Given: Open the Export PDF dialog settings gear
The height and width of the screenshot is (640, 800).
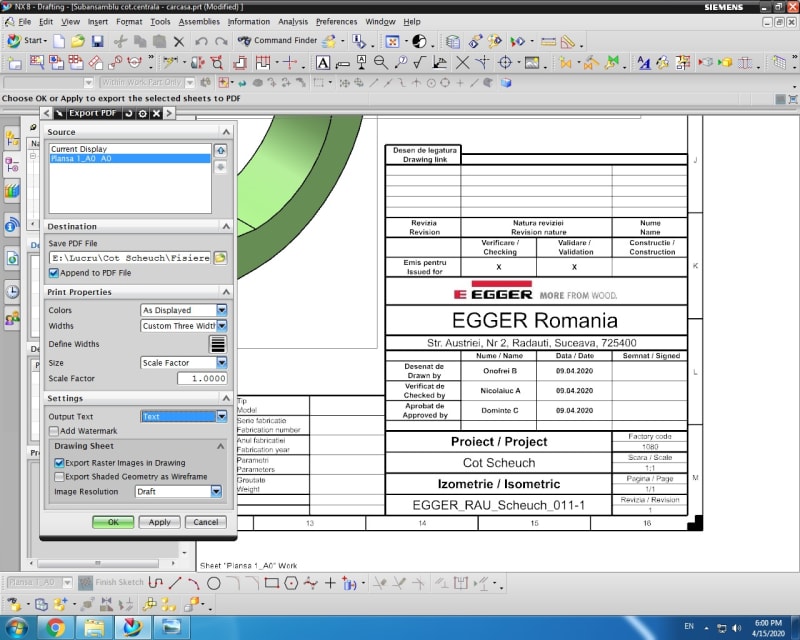Looking at the screenshot, I should [x=142, y=113].
